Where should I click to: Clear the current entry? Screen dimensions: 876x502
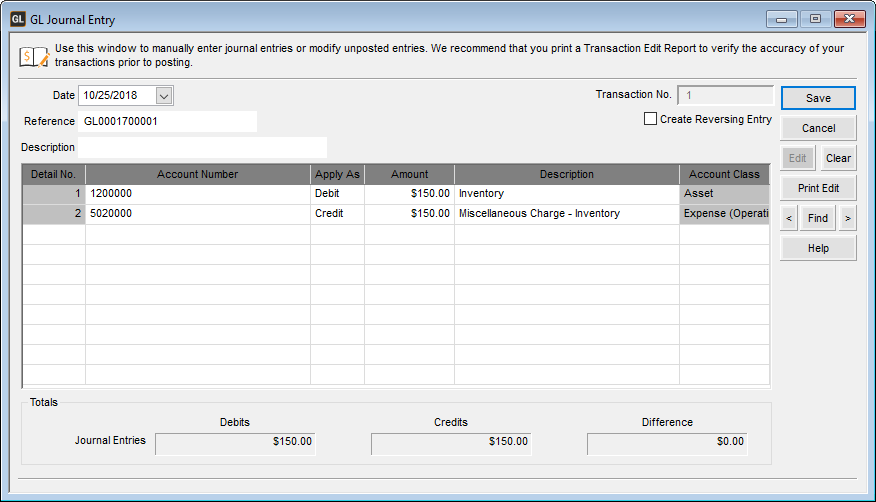[838, 158]
